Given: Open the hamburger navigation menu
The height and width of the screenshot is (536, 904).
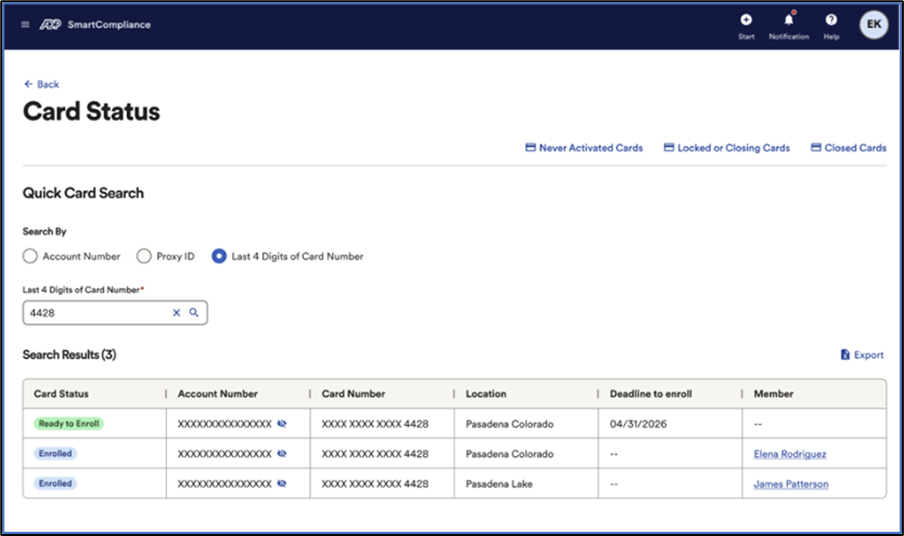Looking at the screenshot, I should (25, 24).
